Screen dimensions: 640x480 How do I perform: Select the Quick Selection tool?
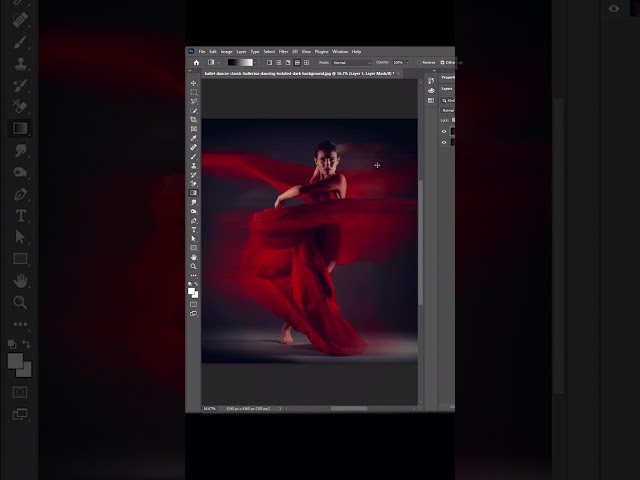[x=193, y=111]
